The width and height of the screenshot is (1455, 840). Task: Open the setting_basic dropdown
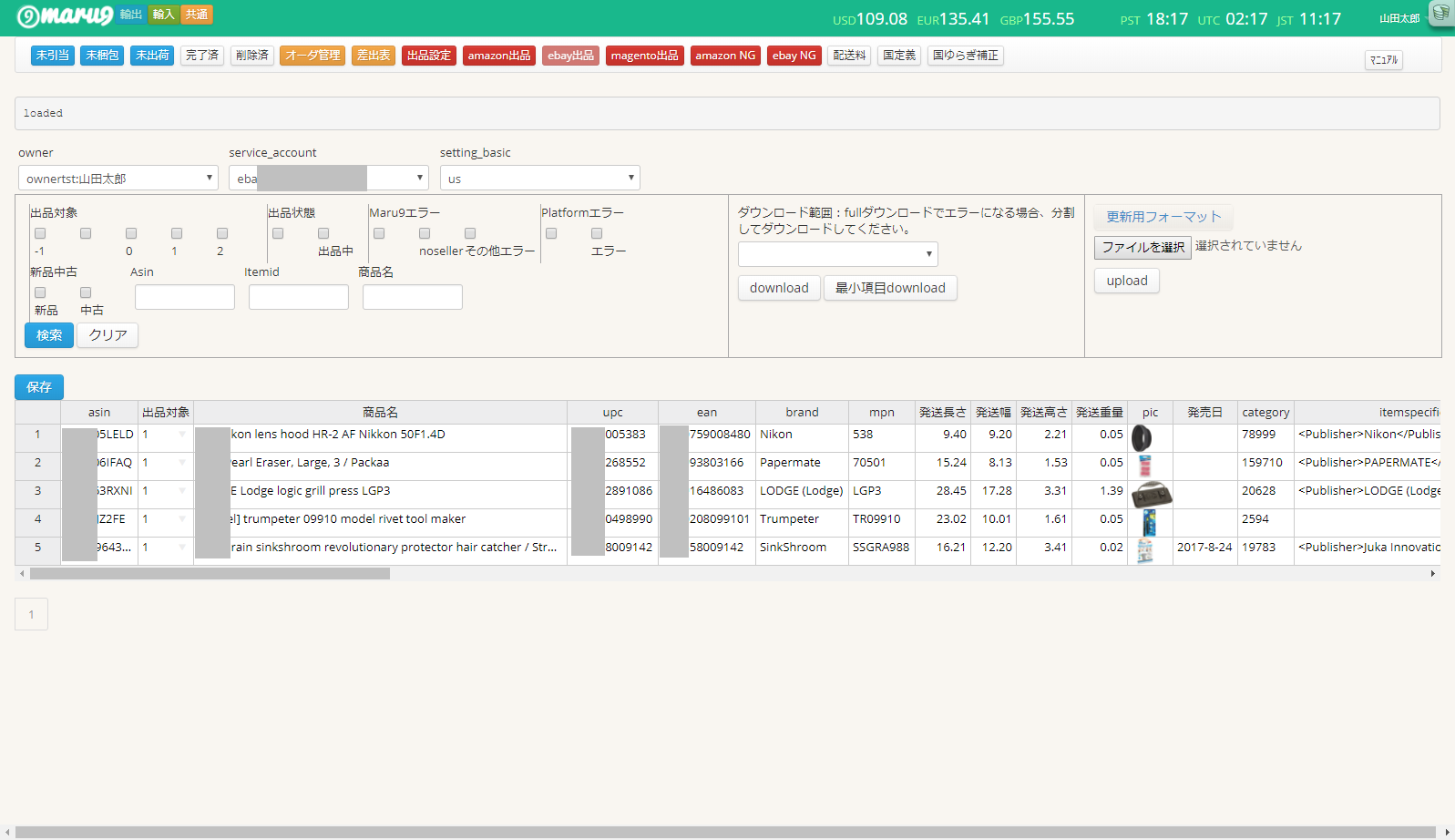540,178
